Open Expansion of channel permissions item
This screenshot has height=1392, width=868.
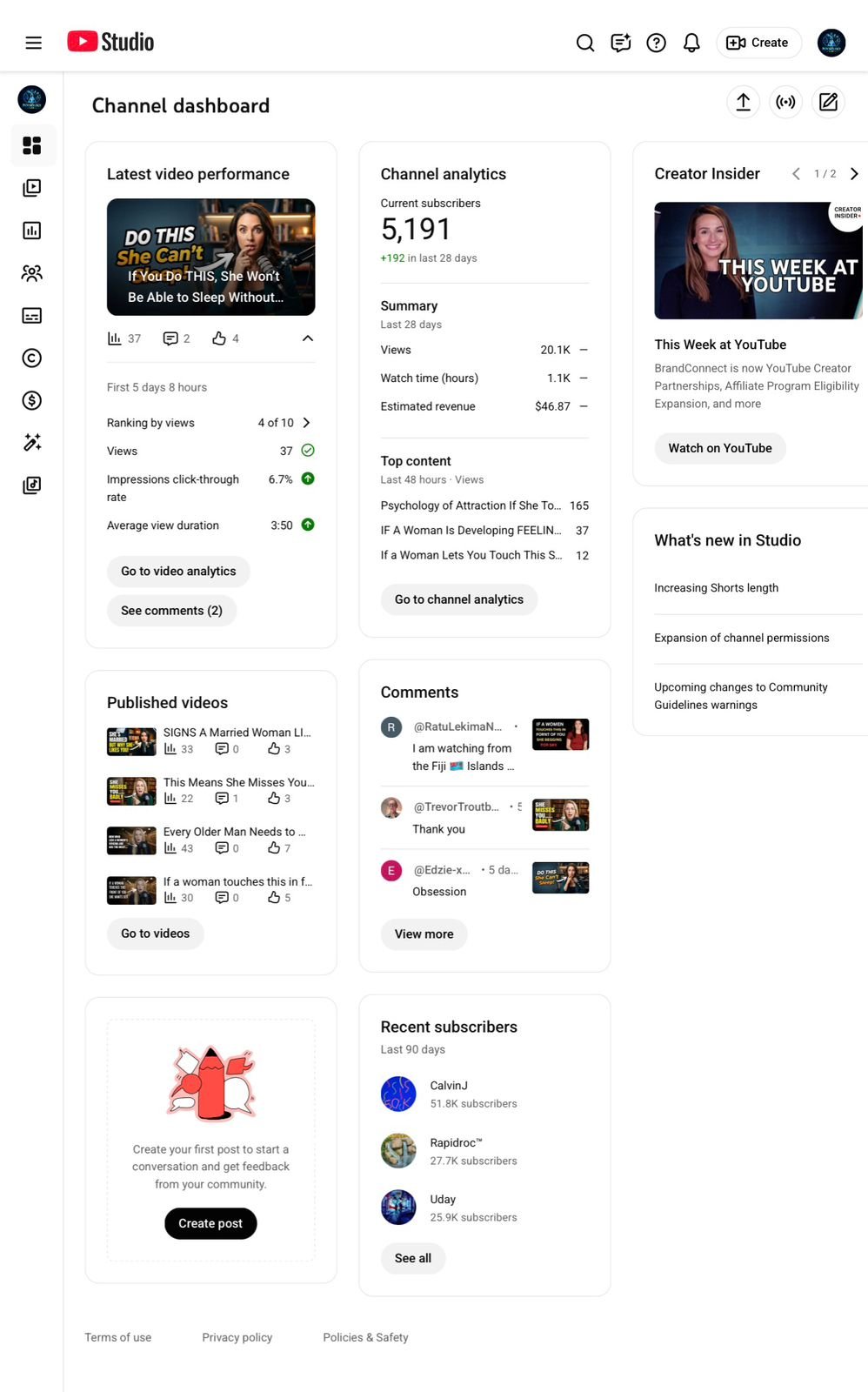741,638
